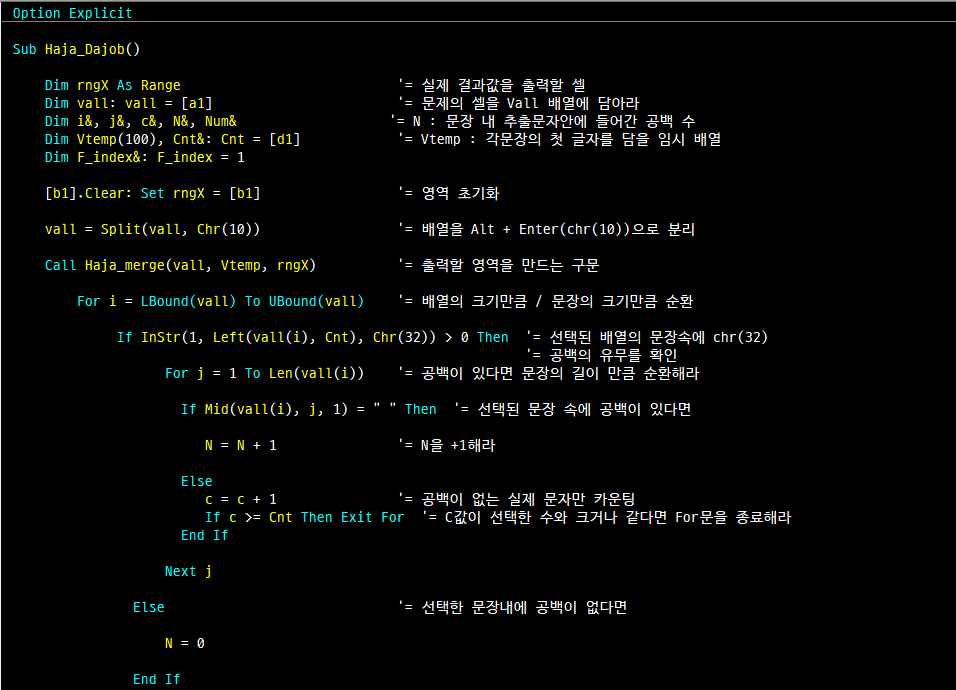
Task: Click the 'N = 0' statement
Action: pyautogui.click(x=185, y=644)
